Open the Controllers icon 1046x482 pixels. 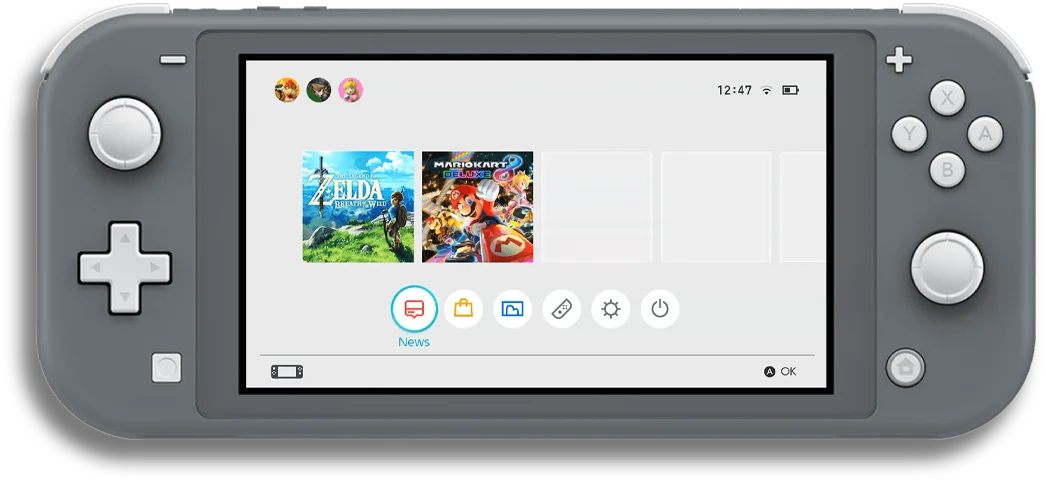tap(561, 309)
